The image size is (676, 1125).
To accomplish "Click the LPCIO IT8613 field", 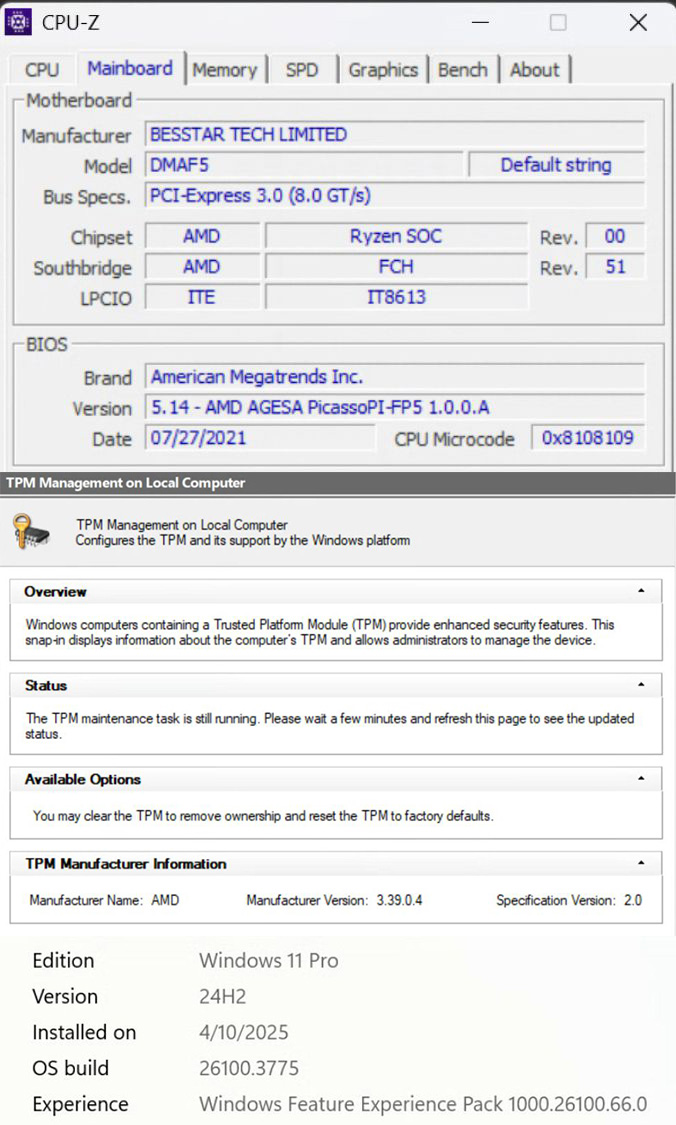I will point(396,297).
